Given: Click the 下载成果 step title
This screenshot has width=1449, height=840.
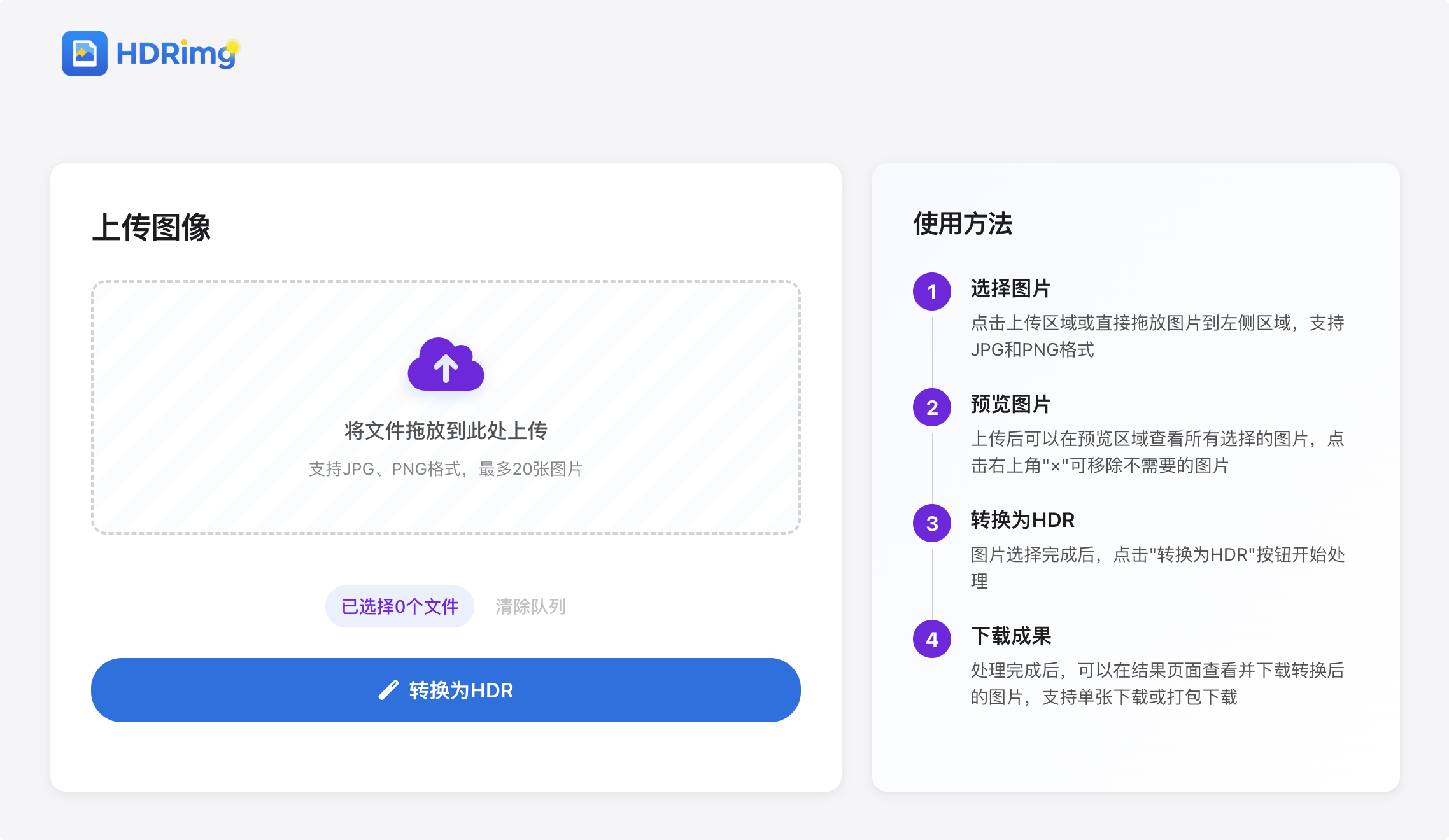Looking at the screenshot, I should (x=1011, y=636).
